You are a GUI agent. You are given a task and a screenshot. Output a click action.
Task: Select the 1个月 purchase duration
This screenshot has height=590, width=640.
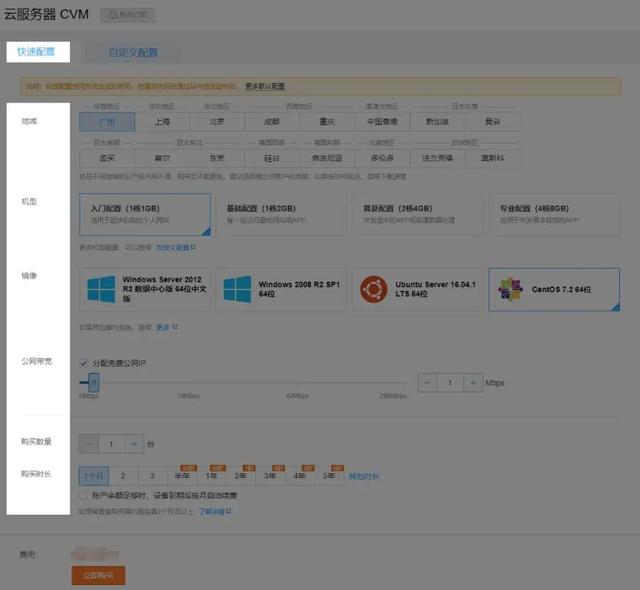coord(94,476)
